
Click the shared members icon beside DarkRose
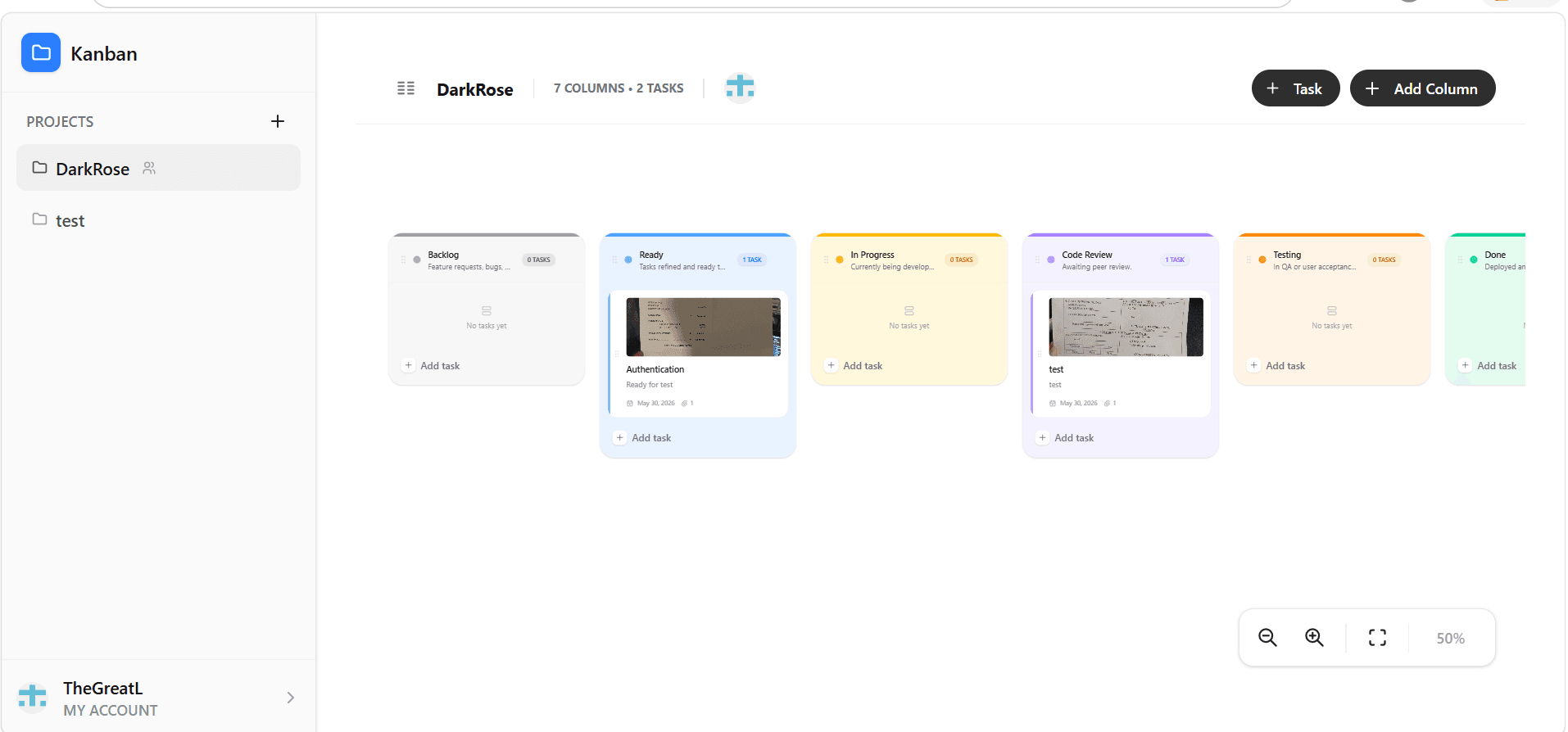pyautogui.click(x=149, y=168)
